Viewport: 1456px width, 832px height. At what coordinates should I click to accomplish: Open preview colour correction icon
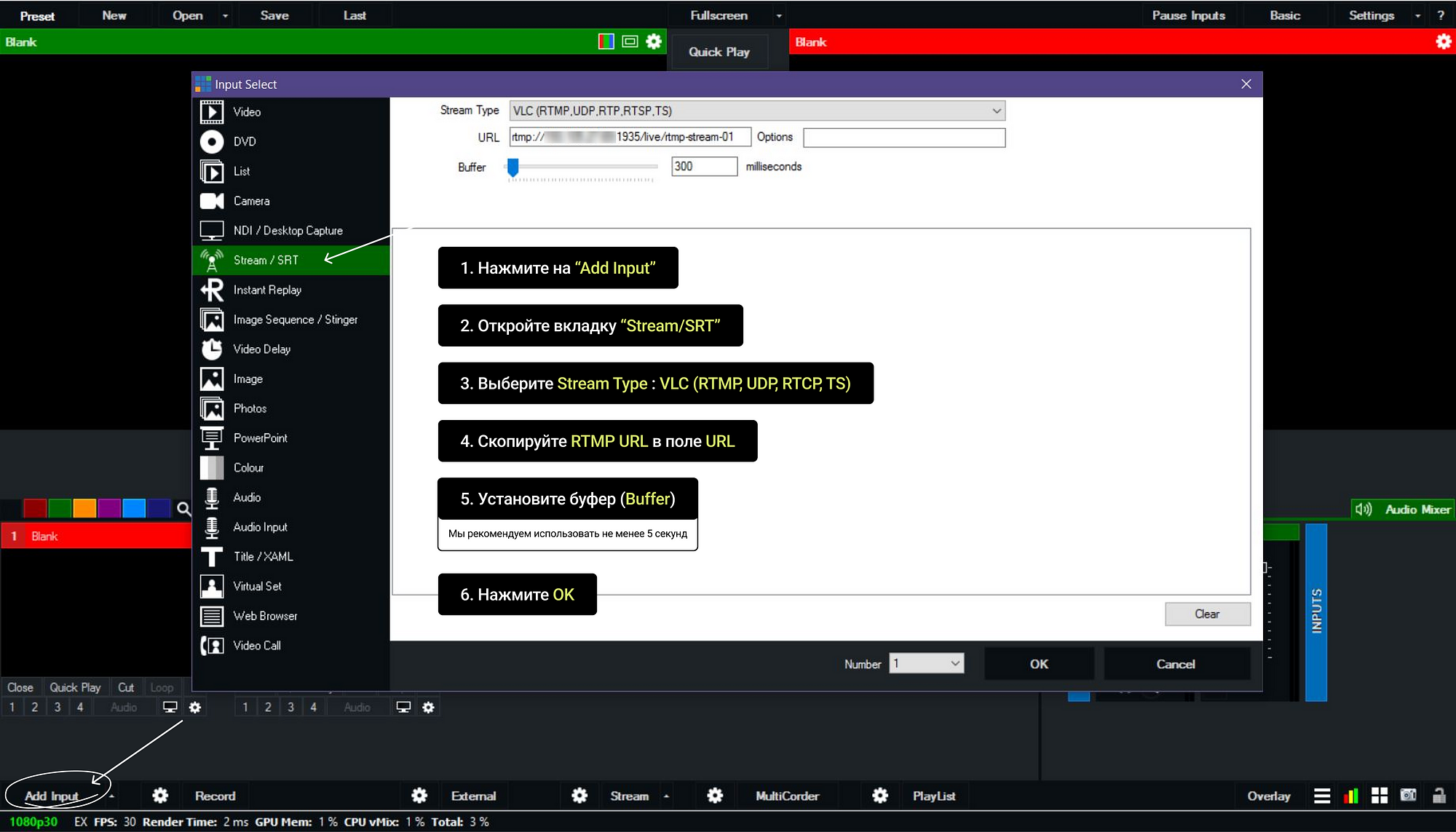606,41
